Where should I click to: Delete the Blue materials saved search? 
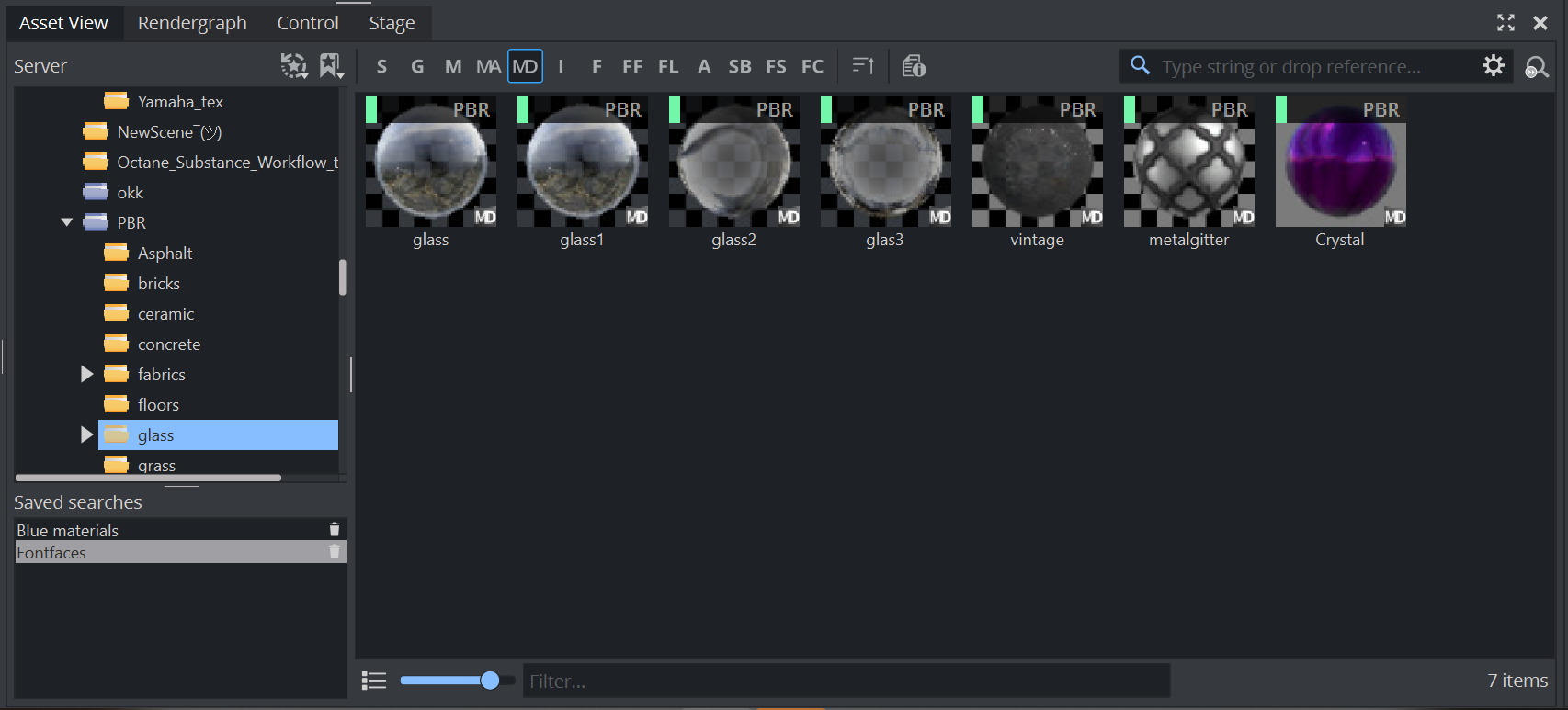coord(335,530)
